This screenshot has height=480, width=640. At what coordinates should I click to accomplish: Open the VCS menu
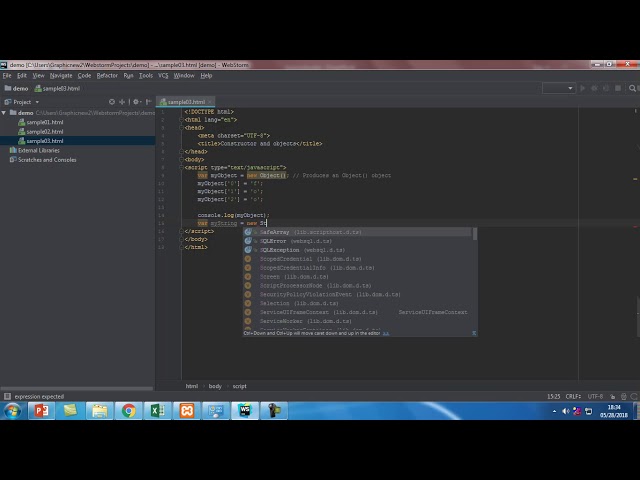(163, 76)
